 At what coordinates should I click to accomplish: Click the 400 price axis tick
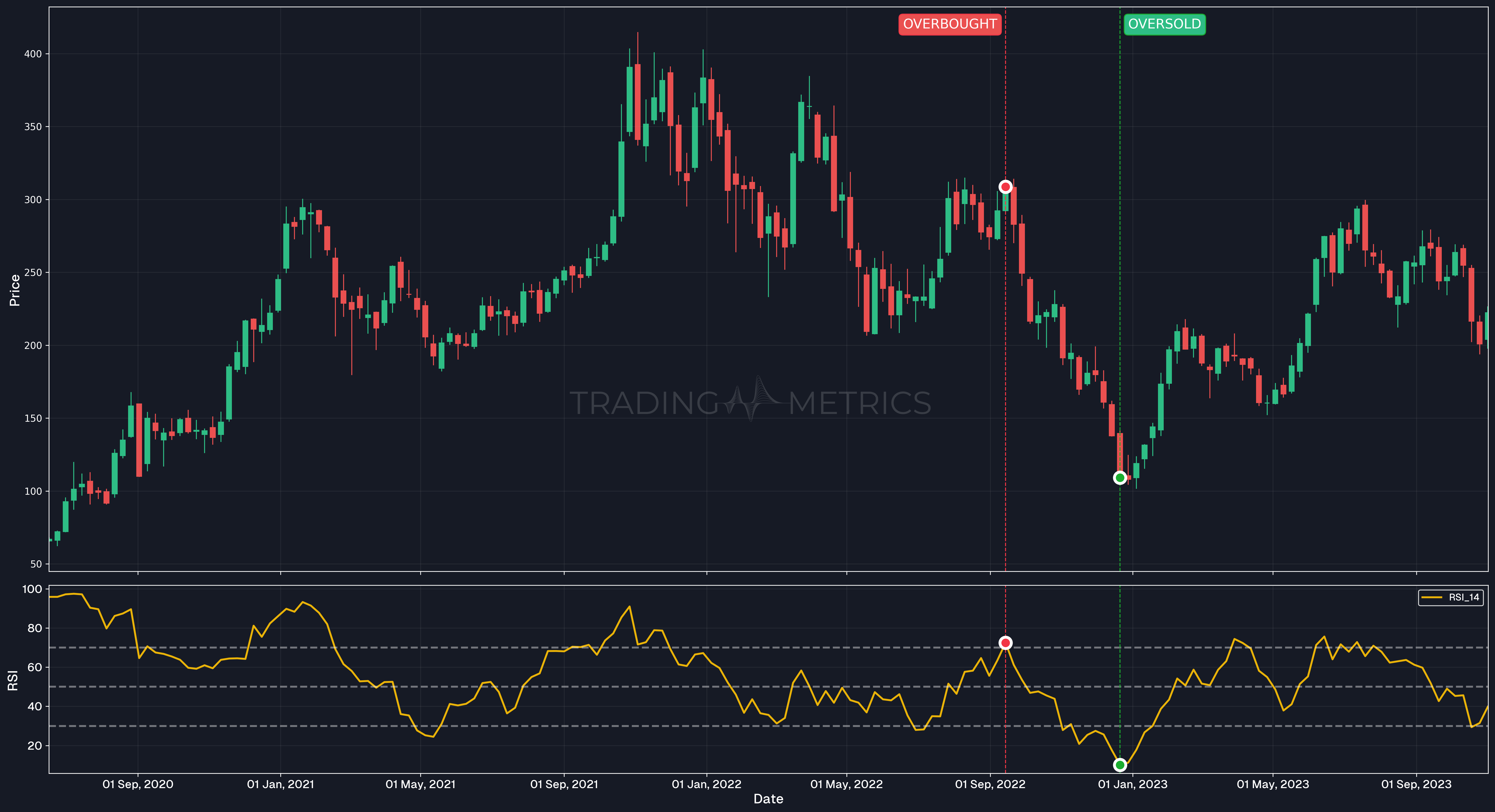(33, 54)
